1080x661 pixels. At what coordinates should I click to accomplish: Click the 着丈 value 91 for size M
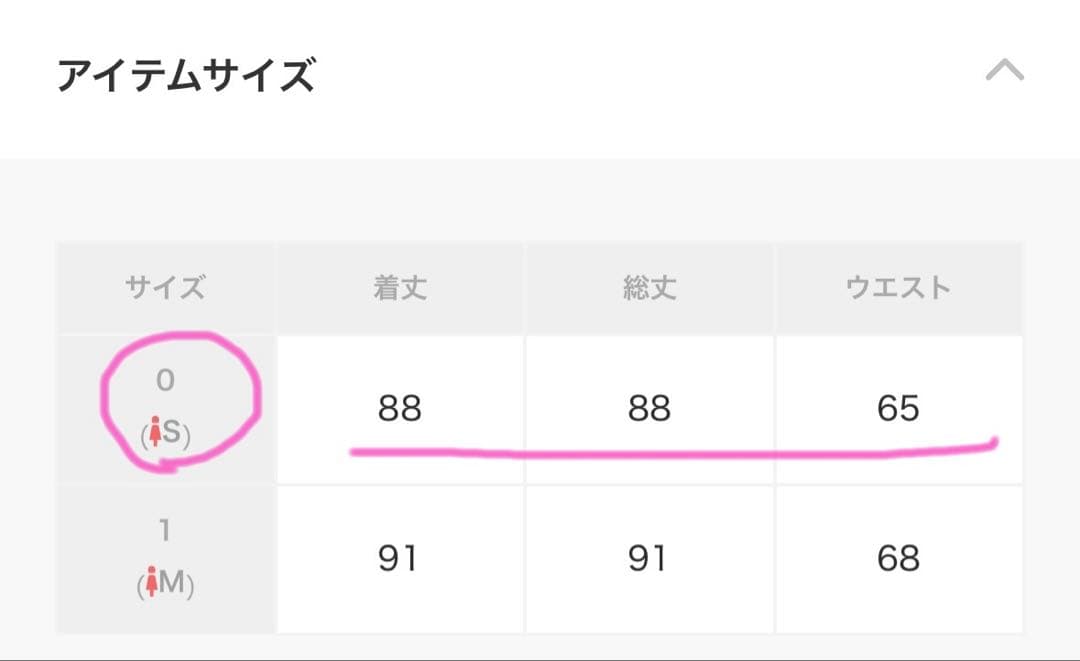pos(398,558)
